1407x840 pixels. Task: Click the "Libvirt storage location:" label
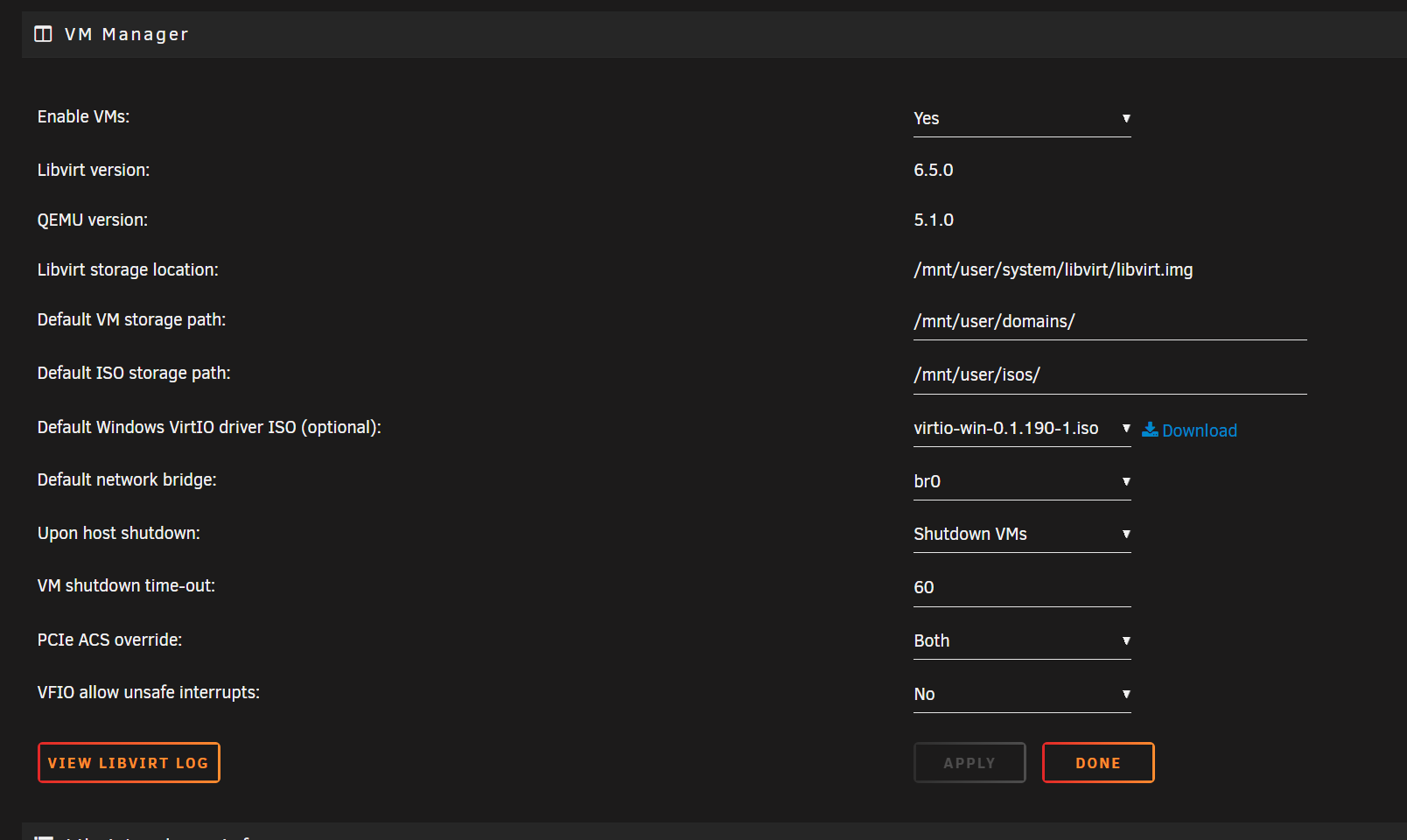(129, 270)
